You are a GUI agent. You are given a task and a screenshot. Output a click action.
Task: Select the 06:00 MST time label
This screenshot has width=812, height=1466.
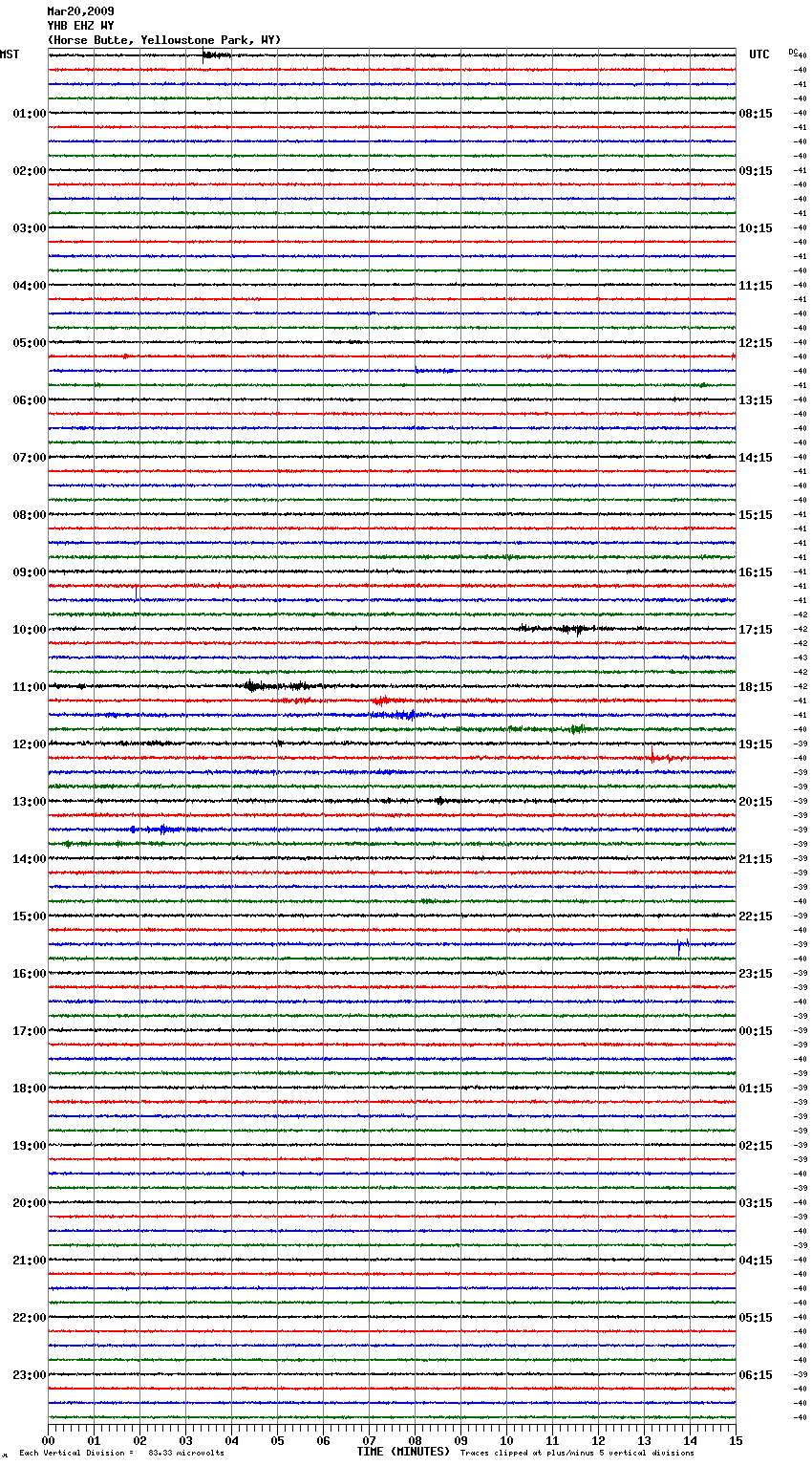30,400
